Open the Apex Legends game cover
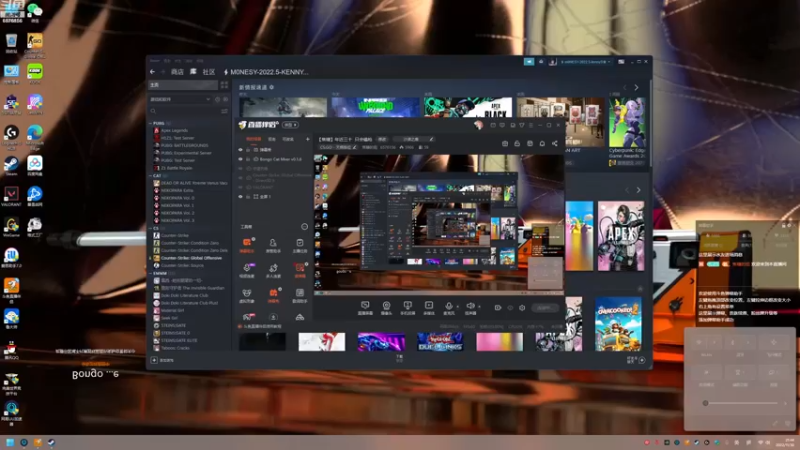The width and height of the screenshot is (800, 450). tap(621, 236)
